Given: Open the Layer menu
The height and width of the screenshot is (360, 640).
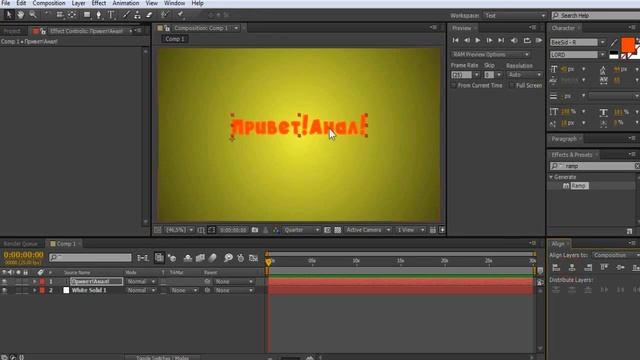Looking at the screenshot, I should point(78,3).
